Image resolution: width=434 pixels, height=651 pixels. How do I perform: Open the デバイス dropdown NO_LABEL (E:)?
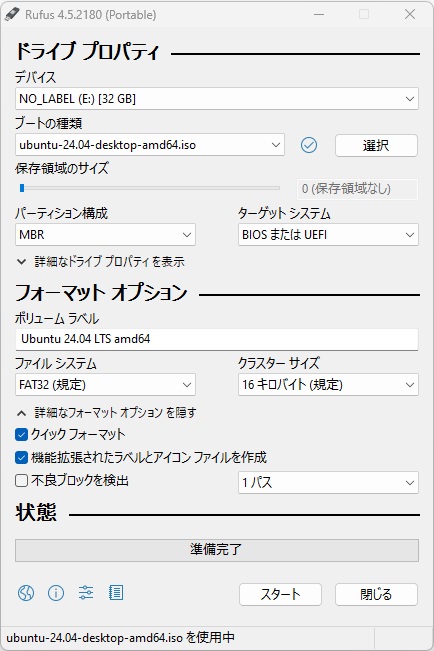[x=216, y=99]
